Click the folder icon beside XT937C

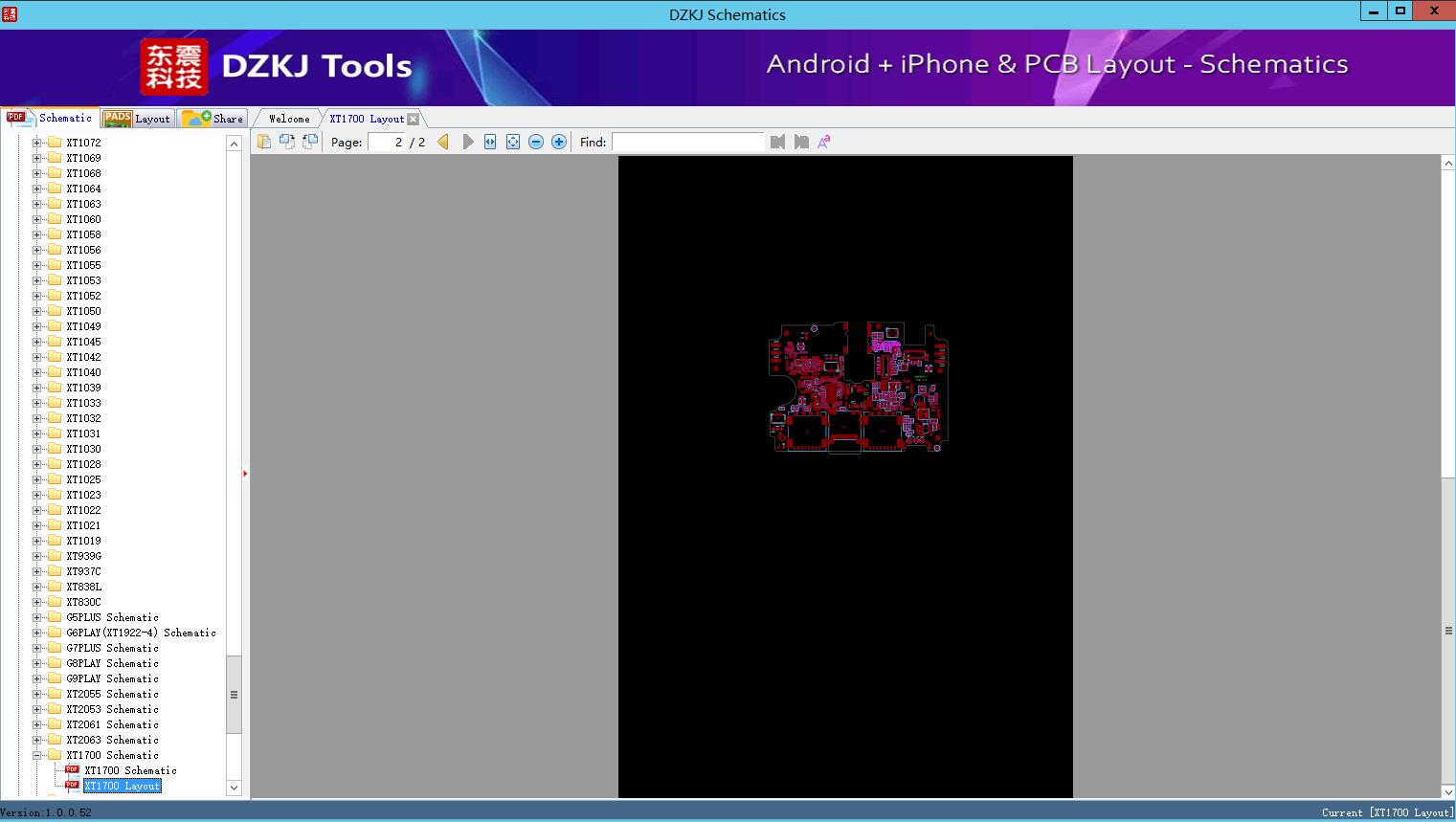click(55, 571)
